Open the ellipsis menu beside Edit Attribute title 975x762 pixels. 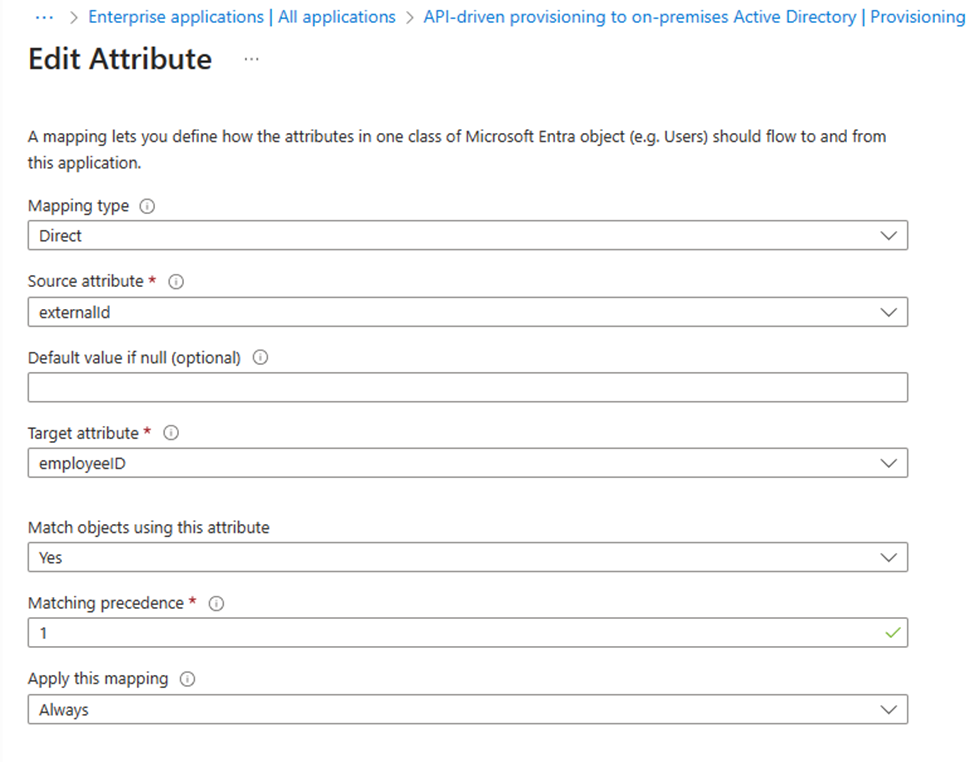click(x=251, y=60)
